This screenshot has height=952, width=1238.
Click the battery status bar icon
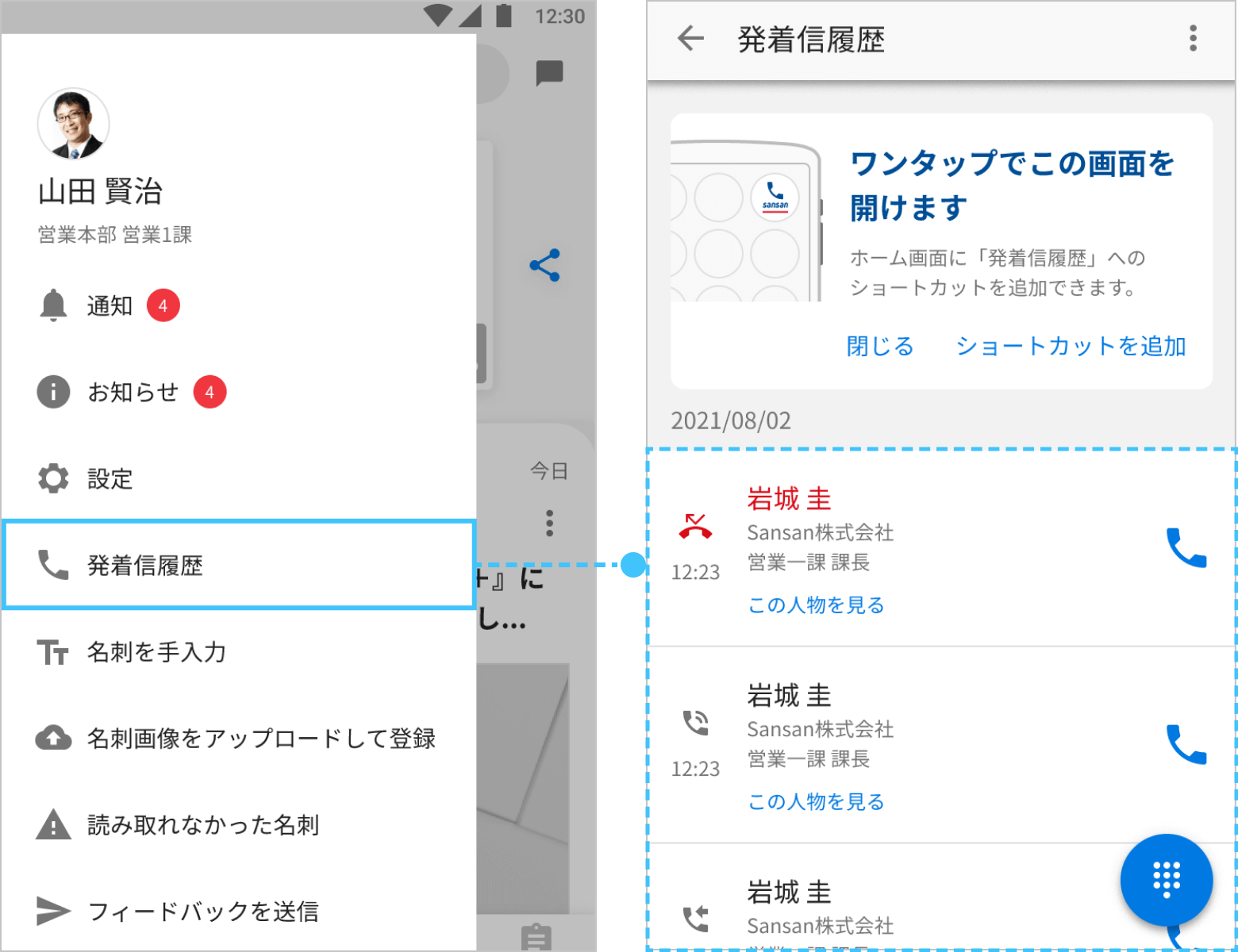click(x=504, y=15)
